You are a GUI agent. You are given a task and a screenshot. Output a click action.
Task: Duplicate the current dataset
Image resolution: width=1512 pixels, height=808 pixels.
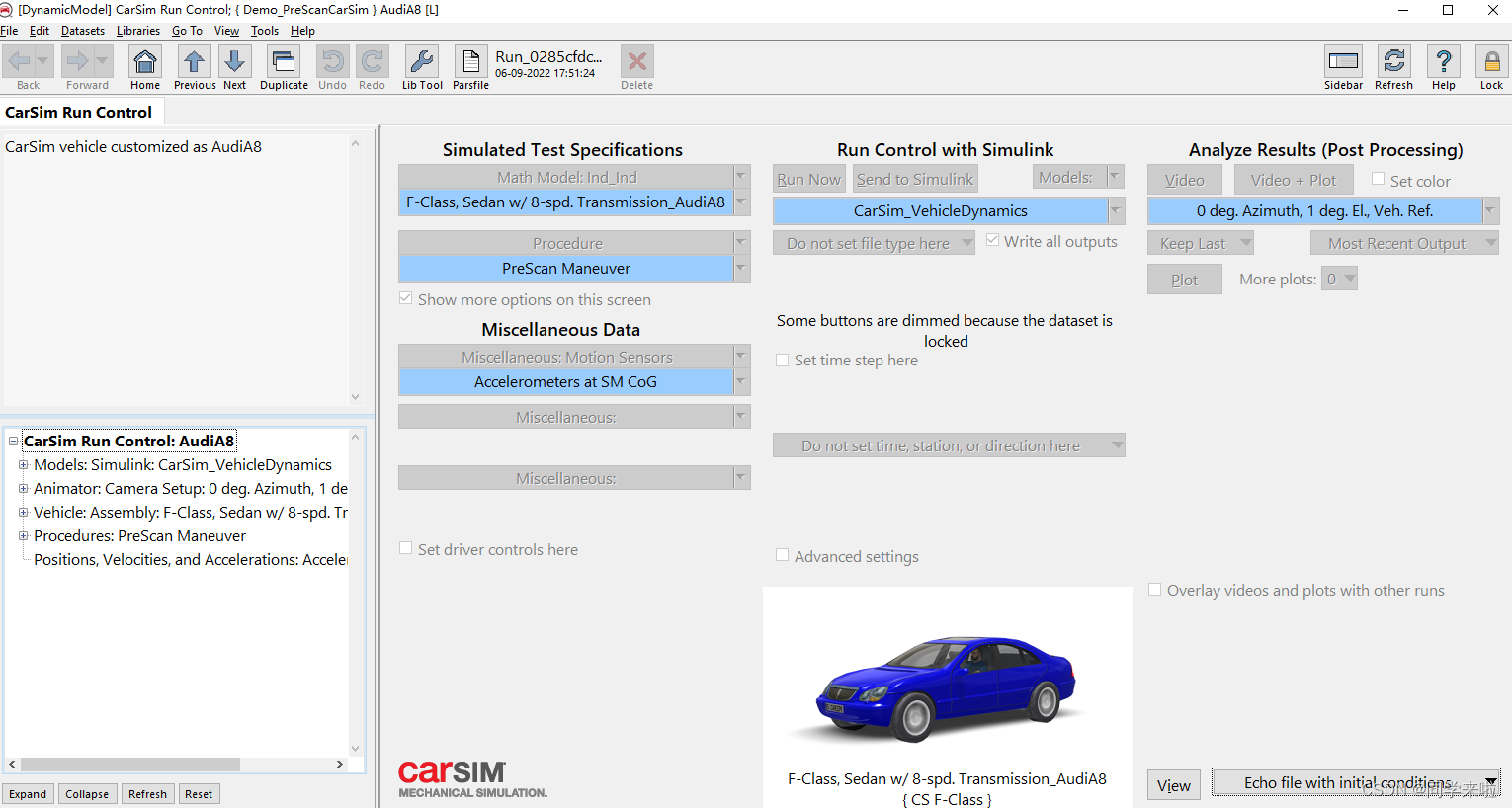click(284, 62)
